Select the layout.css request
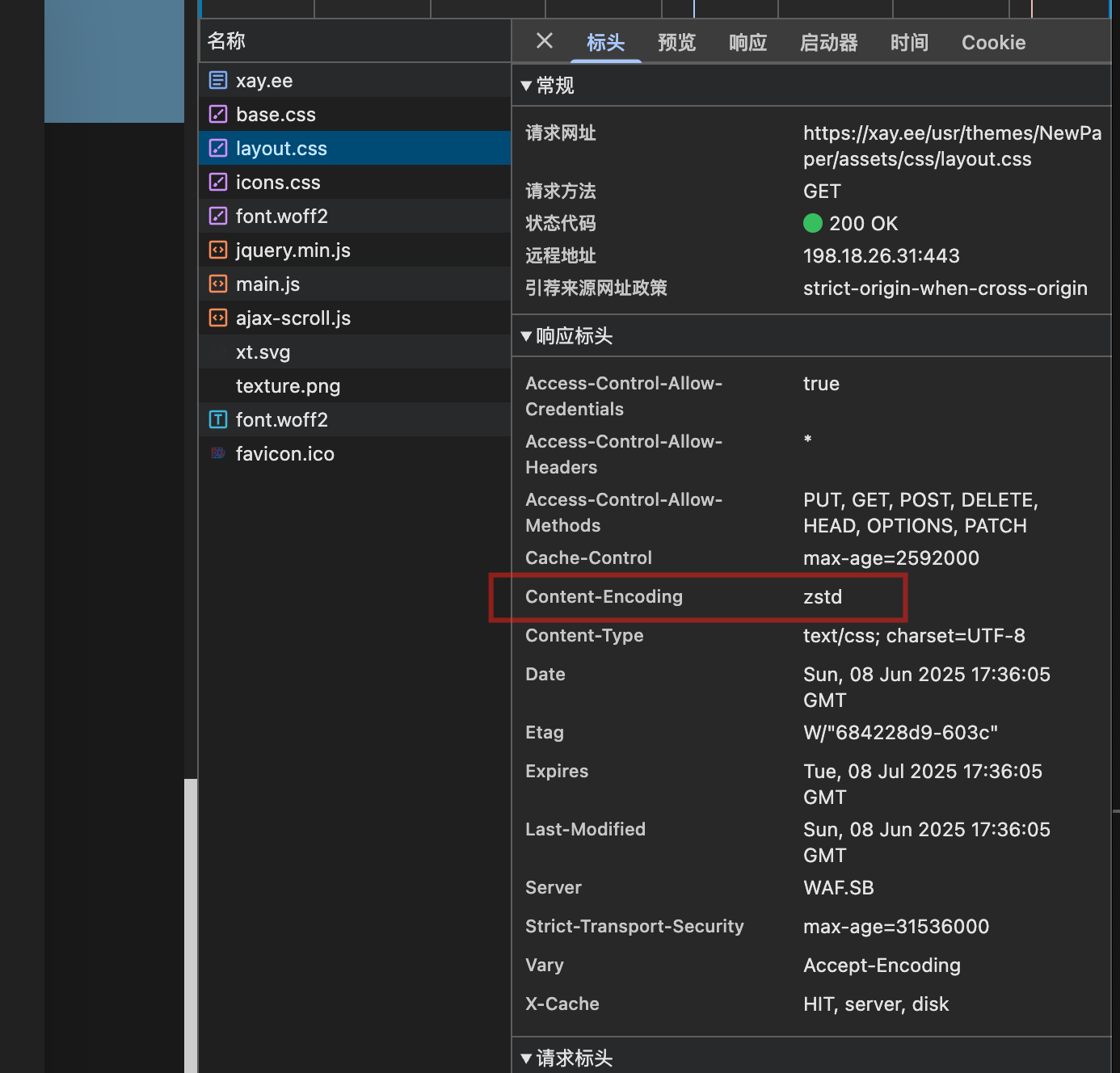1120x1073 pixels. 355,148
